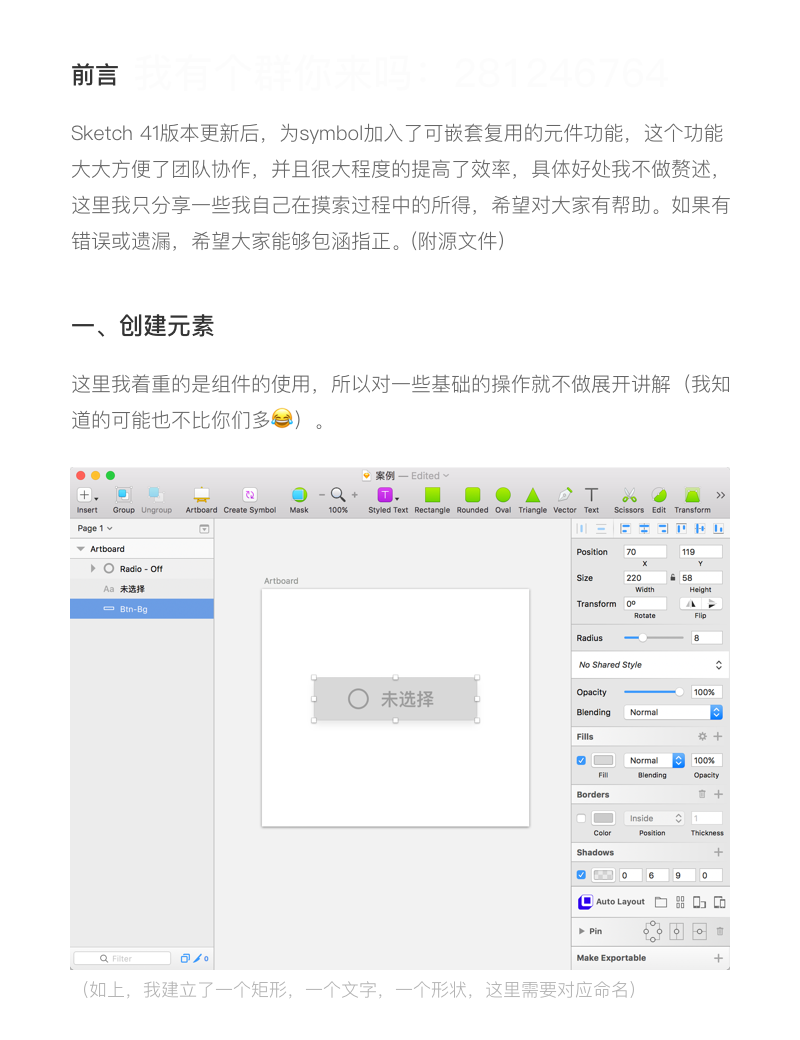
Task: Click the Transform tool icon
Action: [692, 495]
